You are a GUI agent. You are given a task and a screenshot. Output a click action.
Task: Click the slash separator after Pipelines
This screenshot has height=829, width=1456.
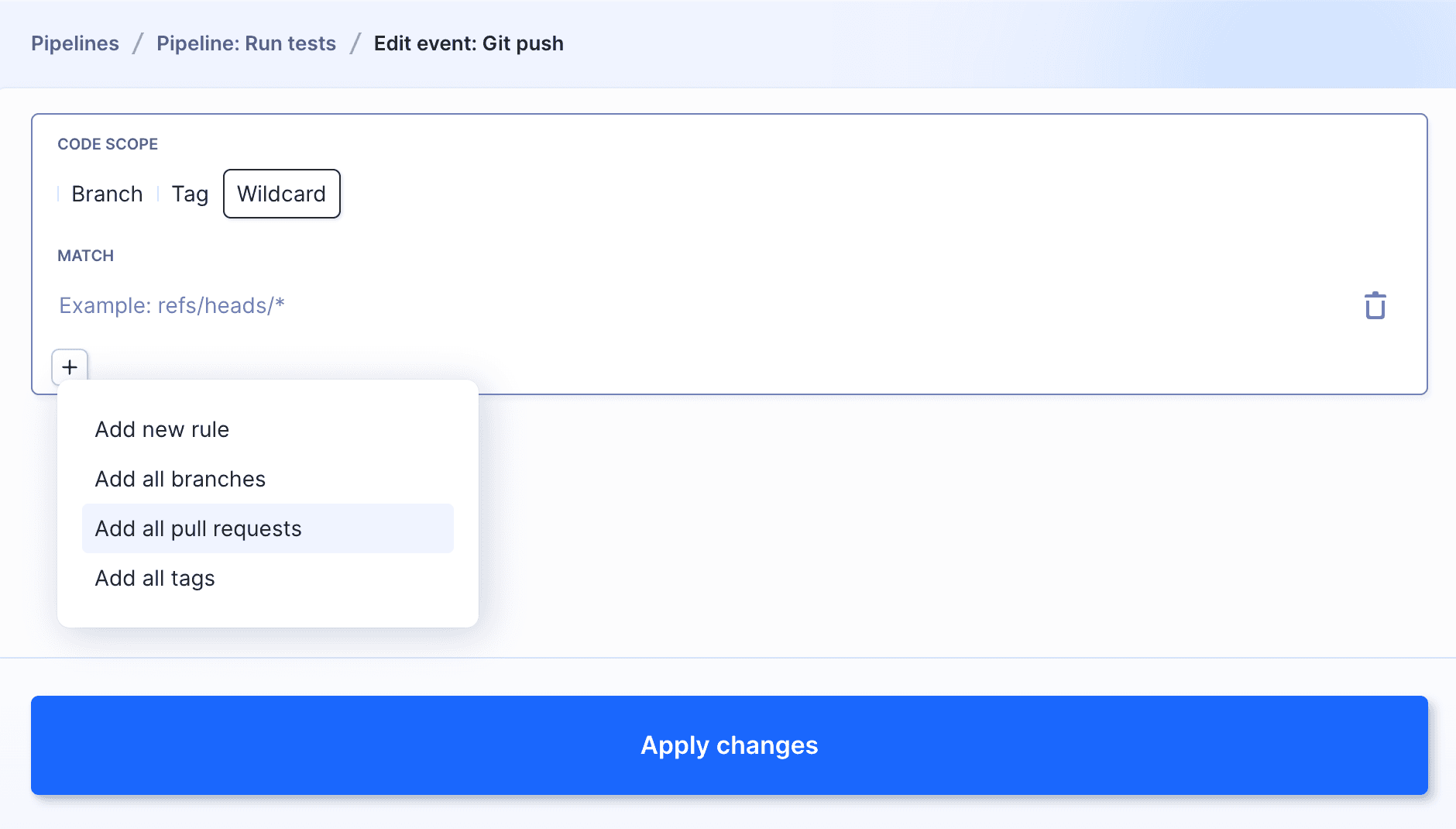(138, 43)
